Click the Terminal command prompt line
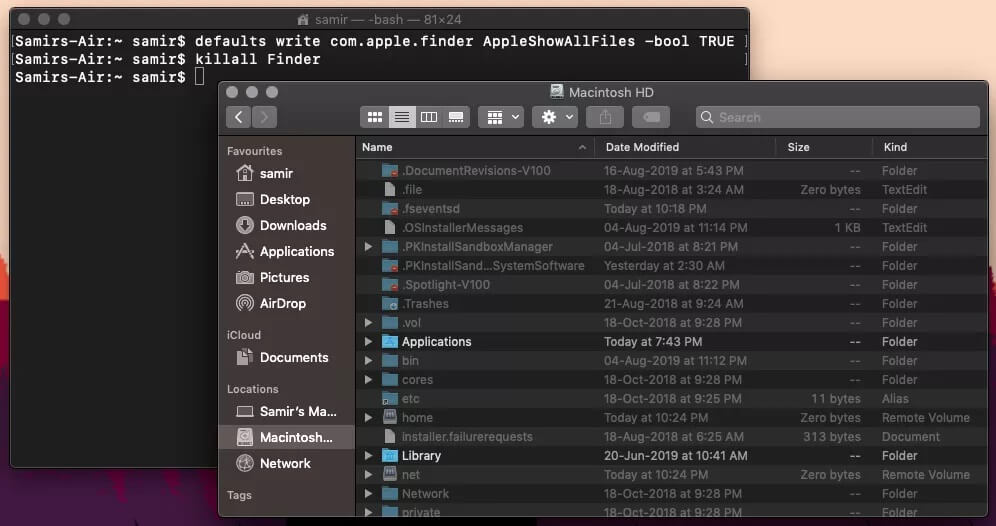The width and height of the screenshot is (996, 526). coord(109,77)
